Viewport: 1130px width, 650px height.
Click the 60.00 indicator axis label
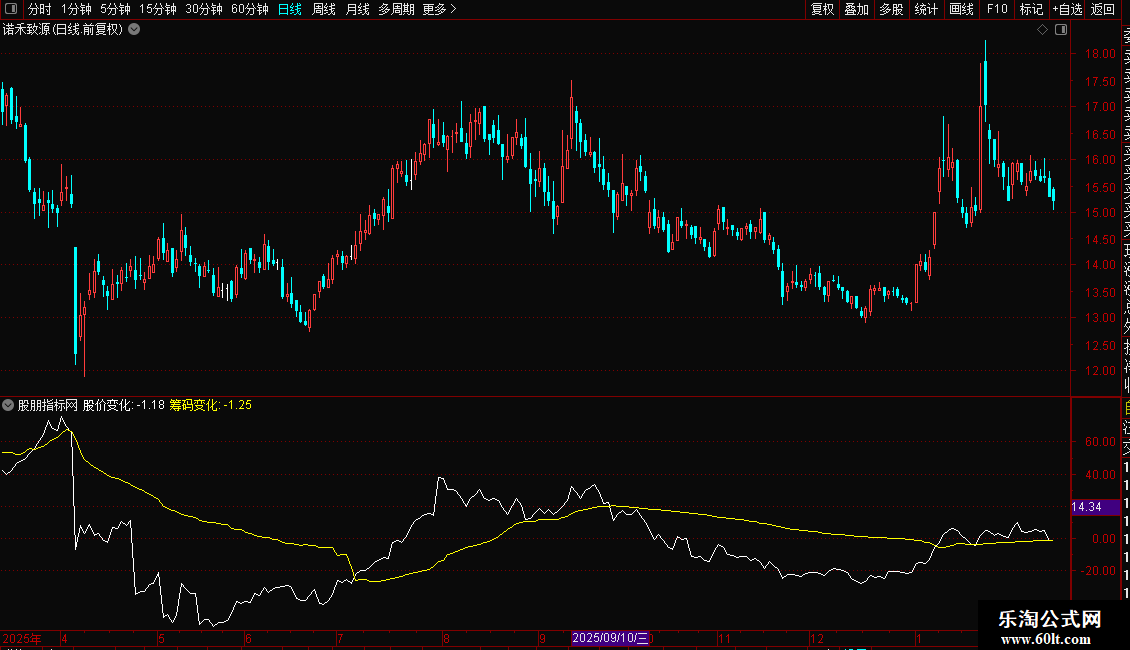(x=1100, y=442)
